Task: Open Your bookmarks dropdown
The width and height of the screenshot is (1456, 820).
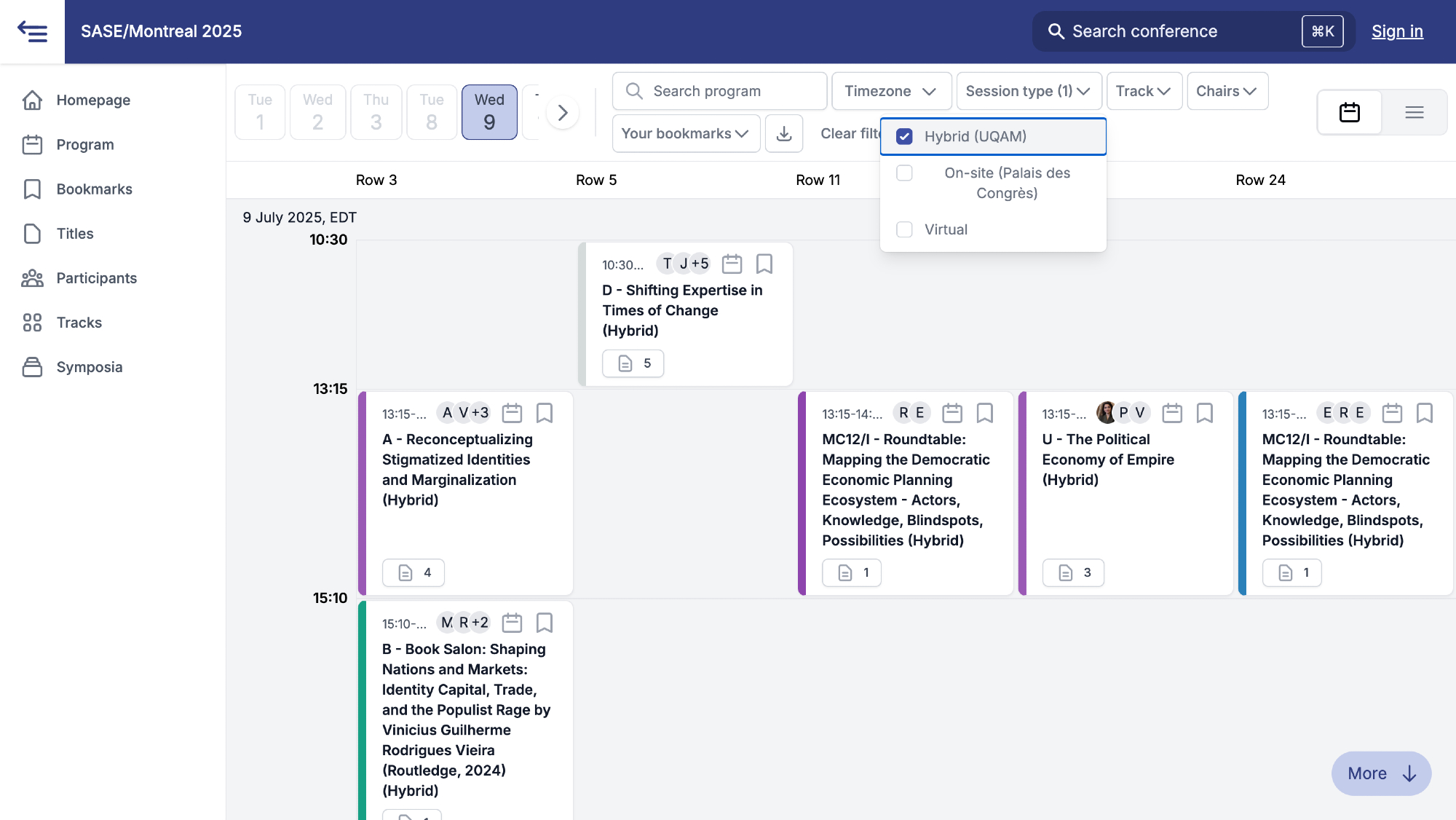Action: point(685,133)
